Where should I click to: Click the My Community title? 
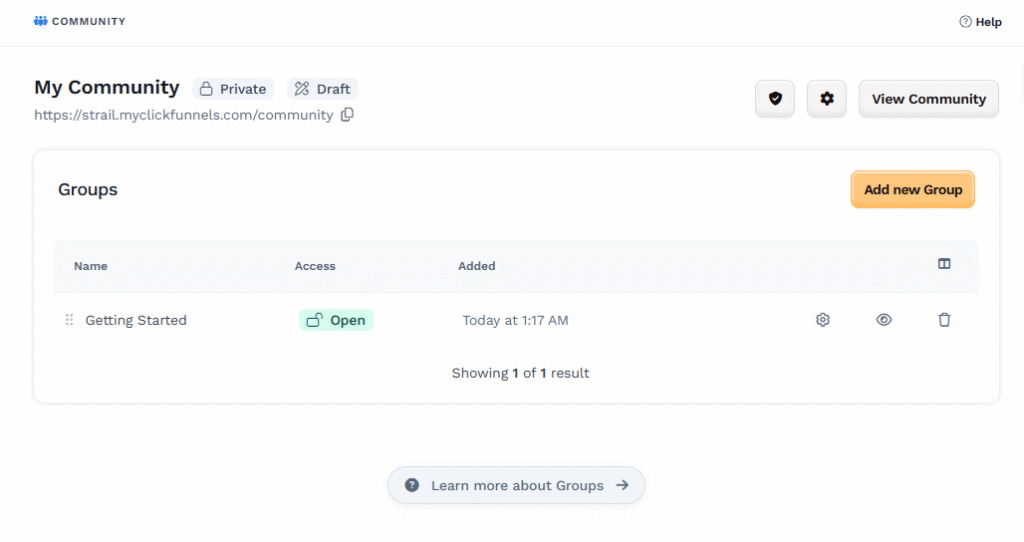pos(106,88)
